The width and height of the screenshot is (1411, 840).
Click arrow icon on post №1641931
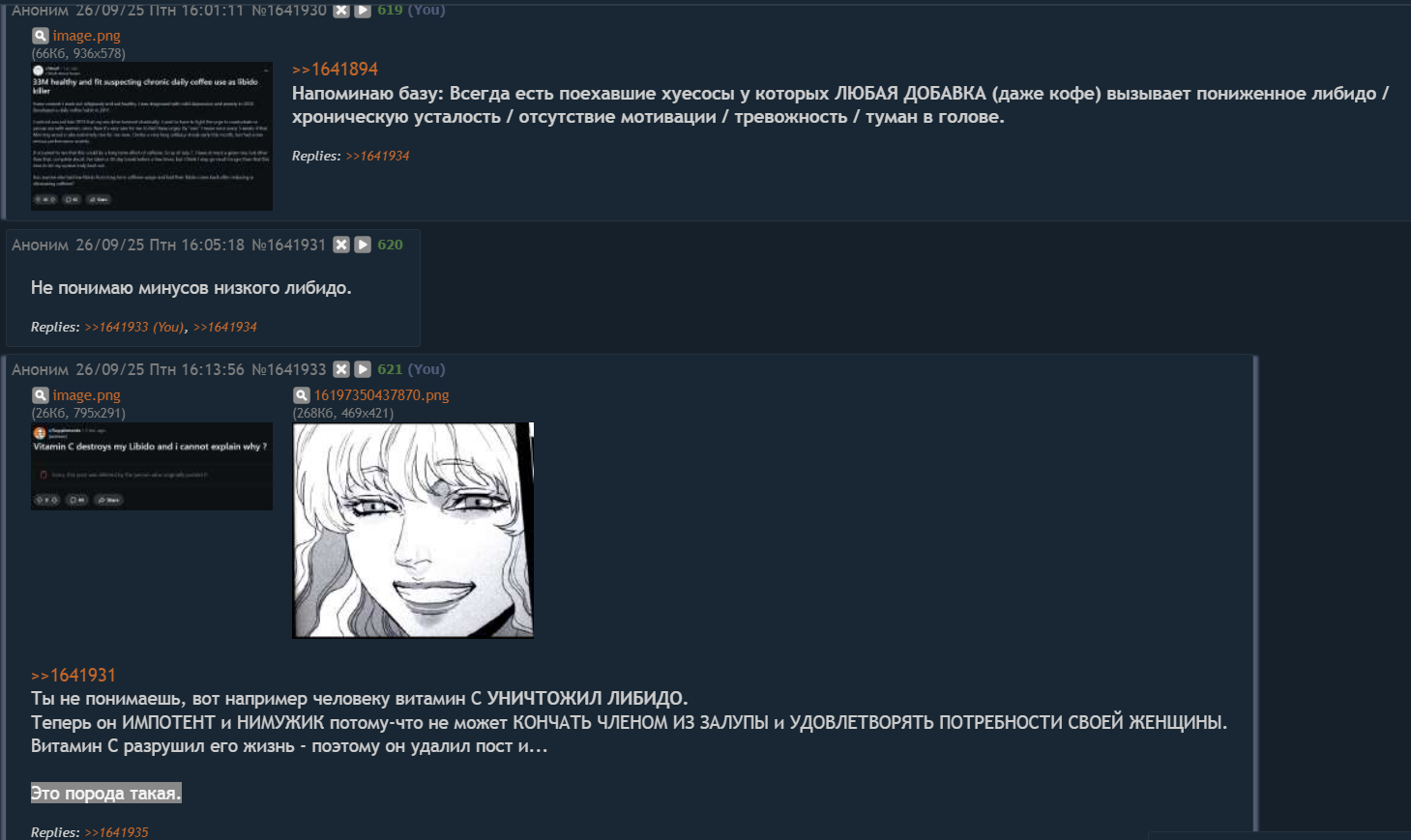(363, 245)
